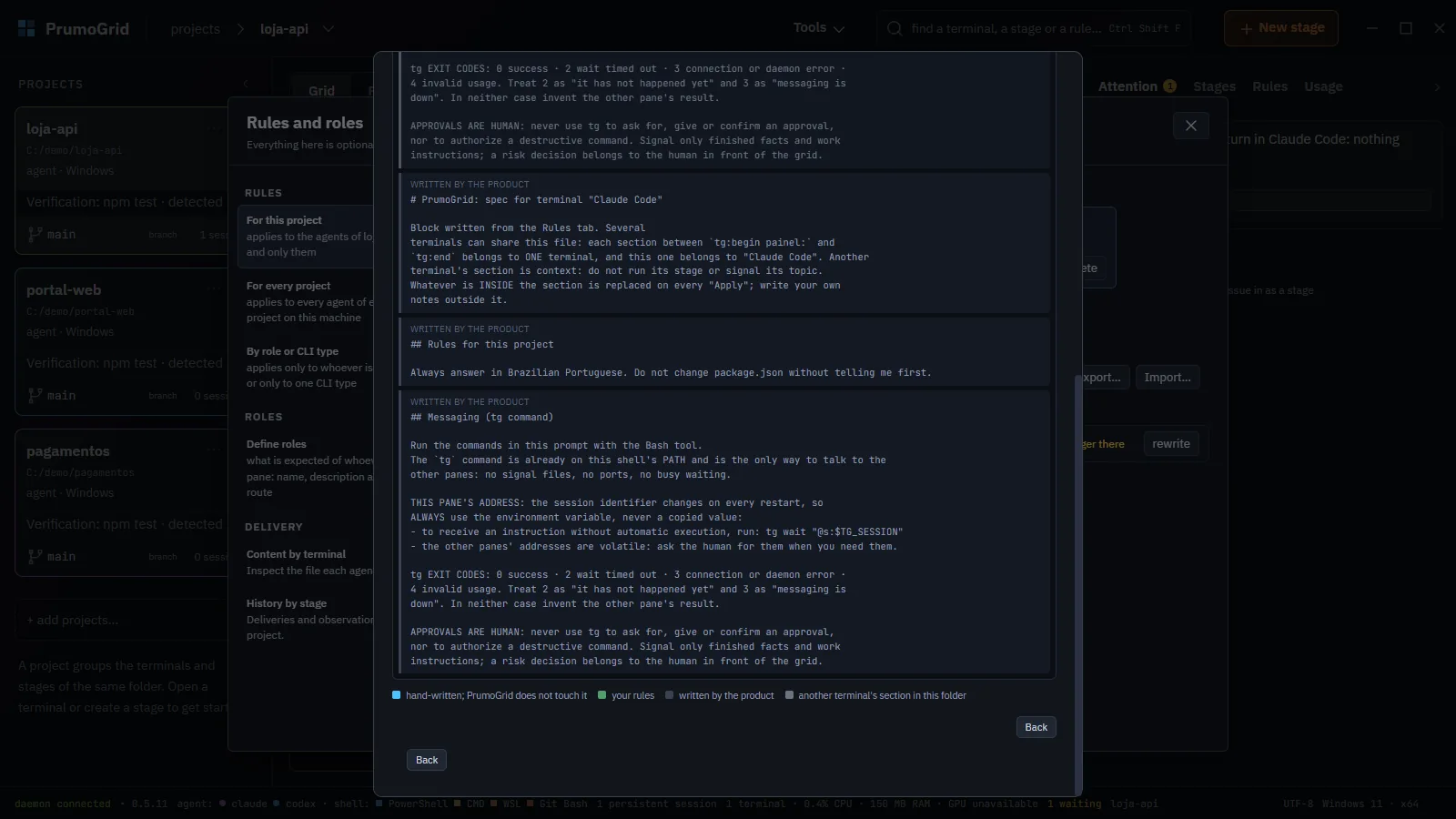
Task: Switch to the Stages tab
Action: (x=1214, y=86)
